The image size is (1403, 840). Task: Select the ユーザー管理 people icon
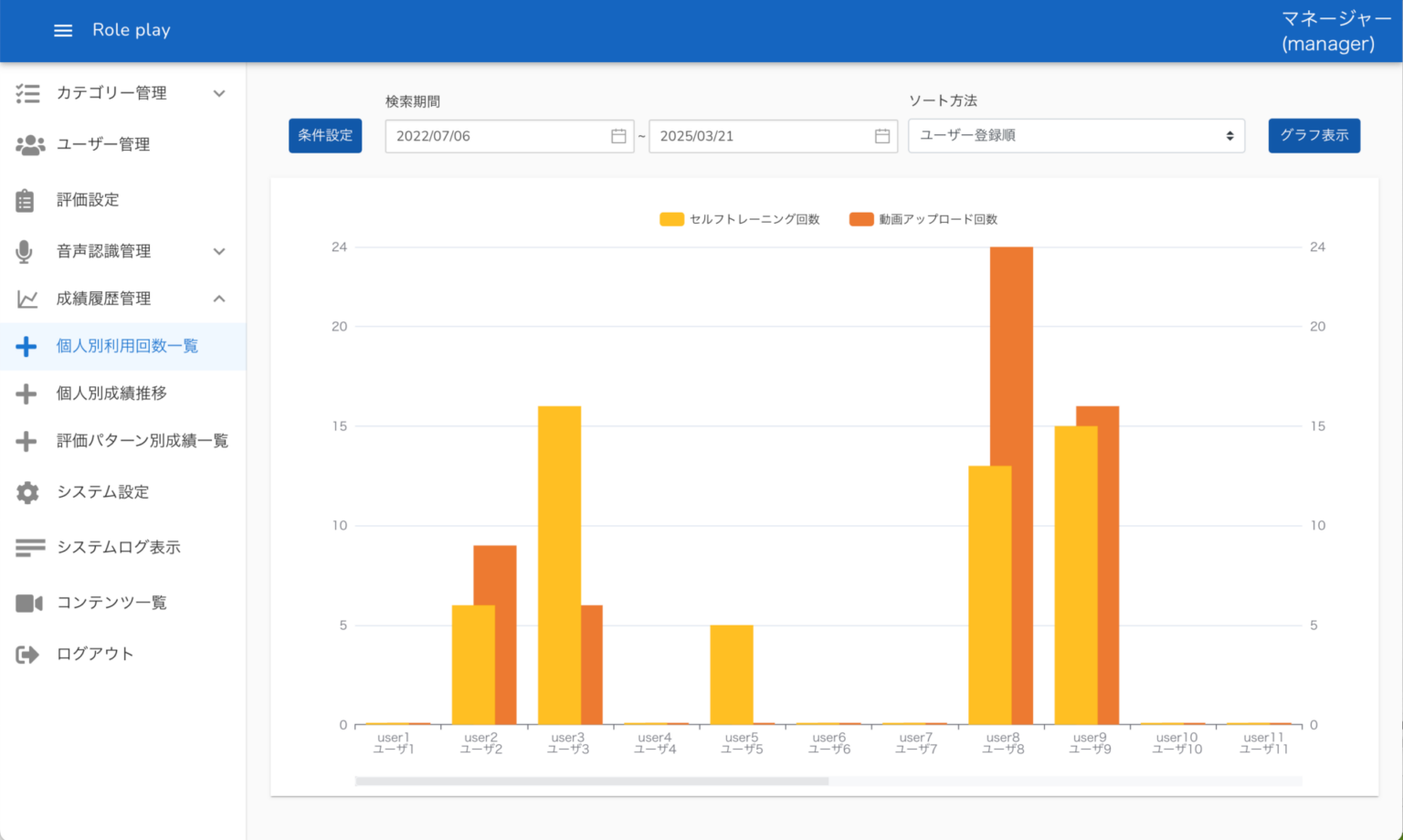pos(28,144)
